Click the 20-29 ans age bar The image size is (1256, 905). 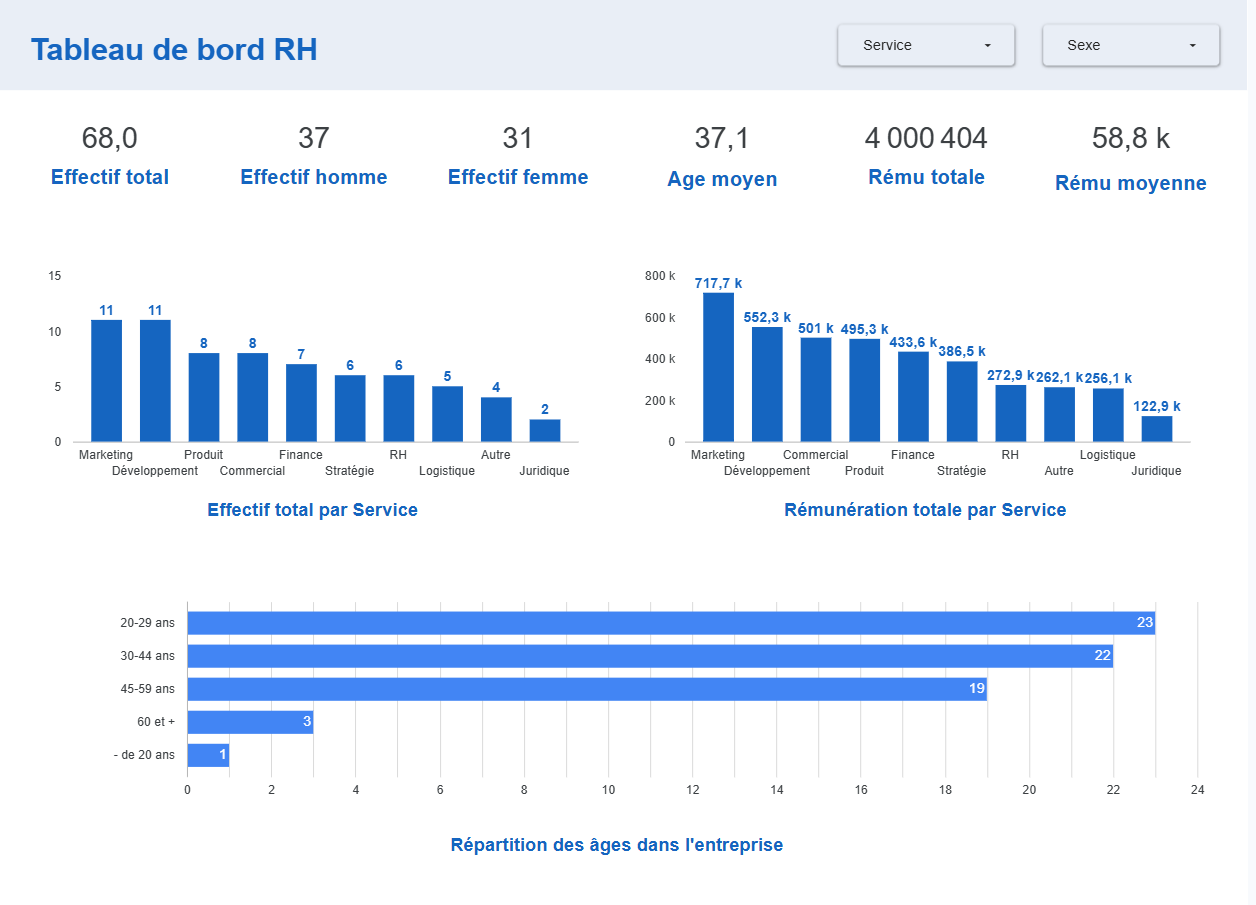point(670,623)
